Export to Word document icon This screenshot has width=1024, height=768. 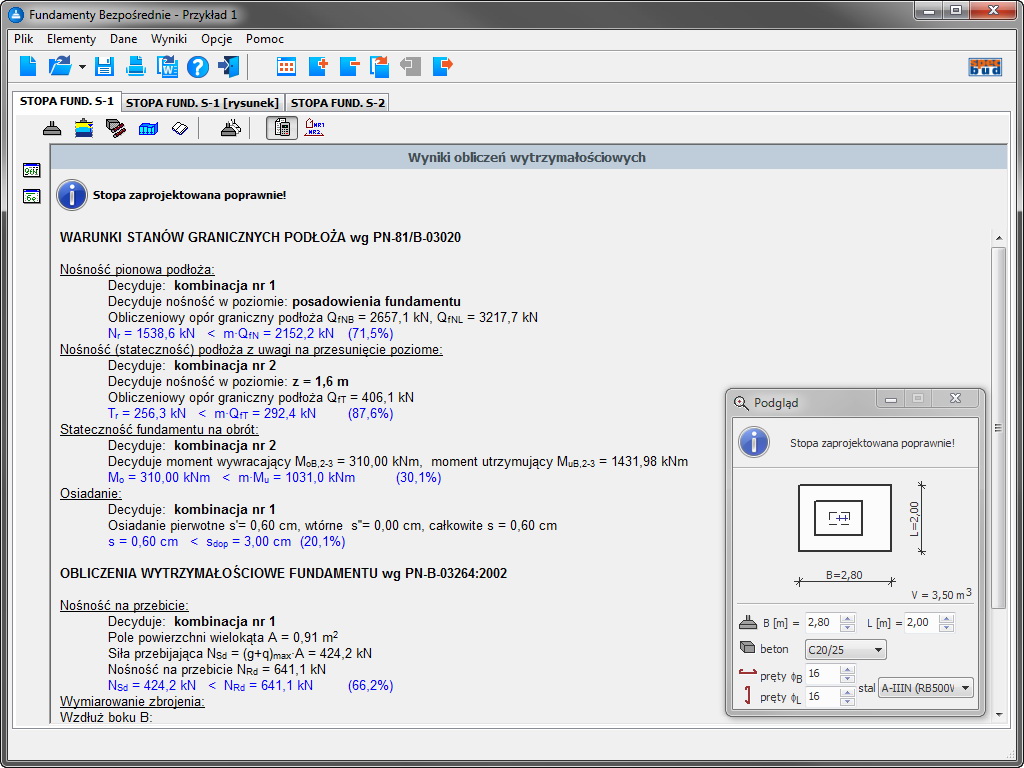[x=166, y=67]
